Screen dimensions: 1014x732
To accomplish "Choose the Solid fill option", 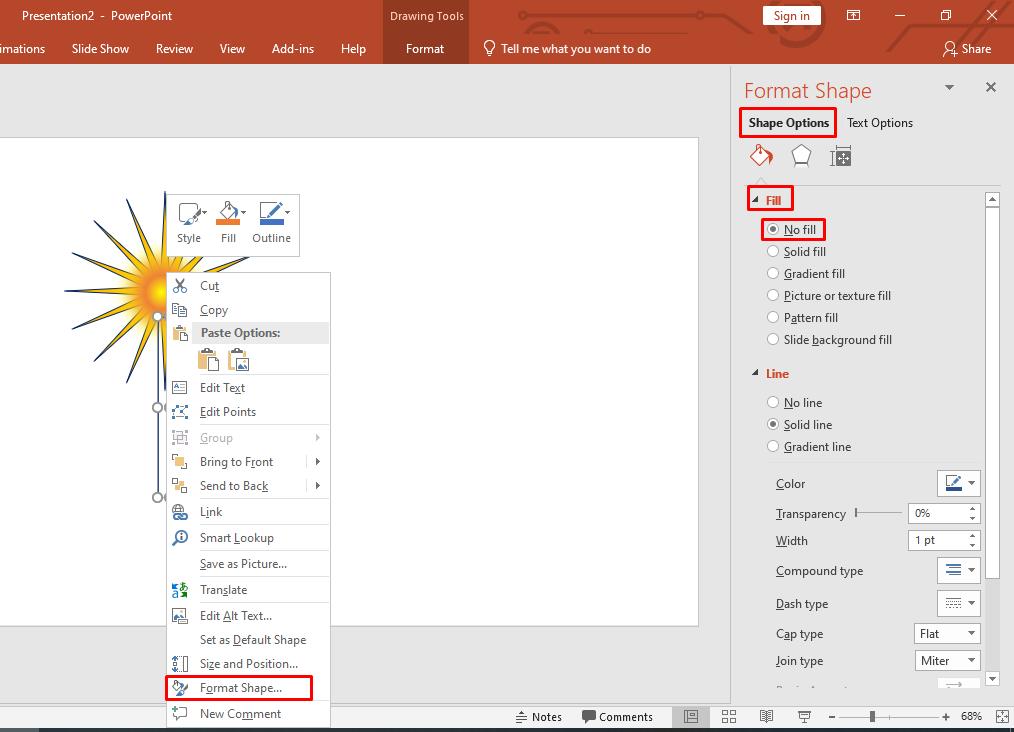I will coord(773,252).
